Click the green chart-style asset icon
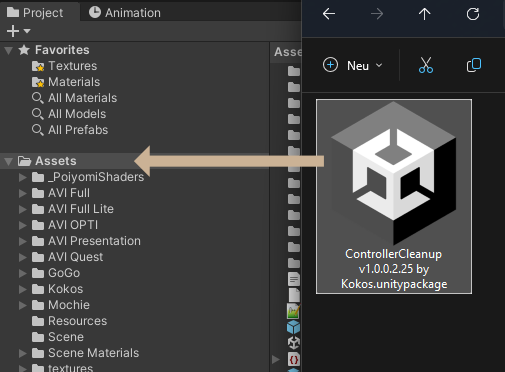Screen dimensions: 505x372 294,311
